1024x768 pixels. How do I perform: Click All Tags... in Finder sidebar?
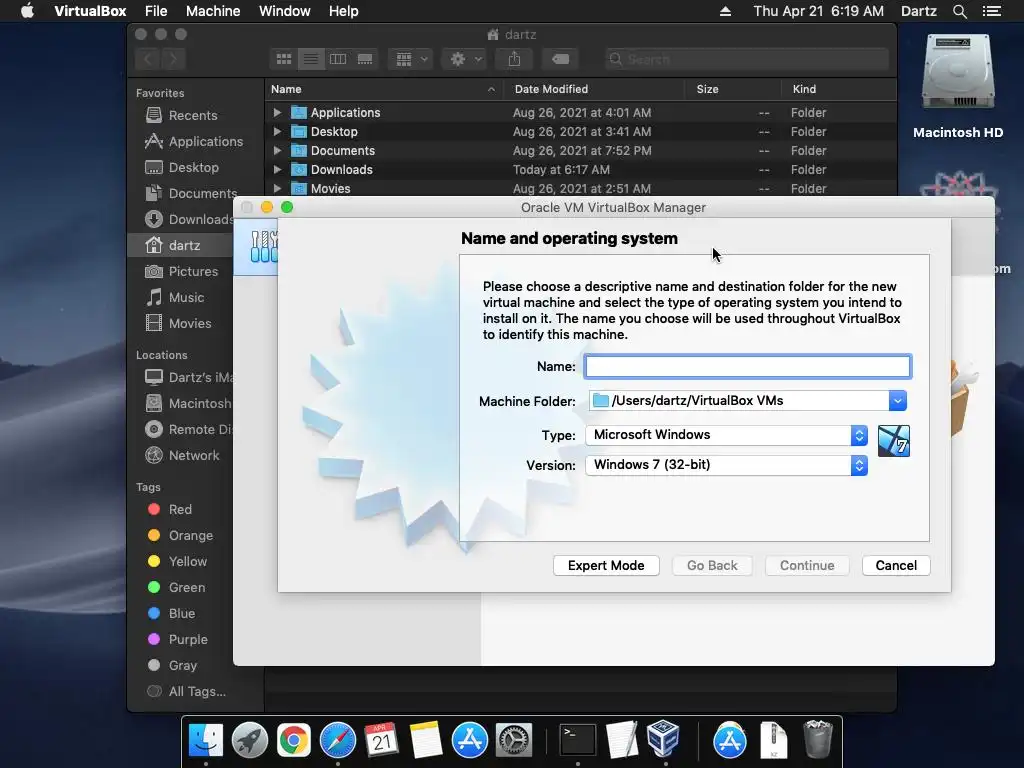tap(187, 692)
